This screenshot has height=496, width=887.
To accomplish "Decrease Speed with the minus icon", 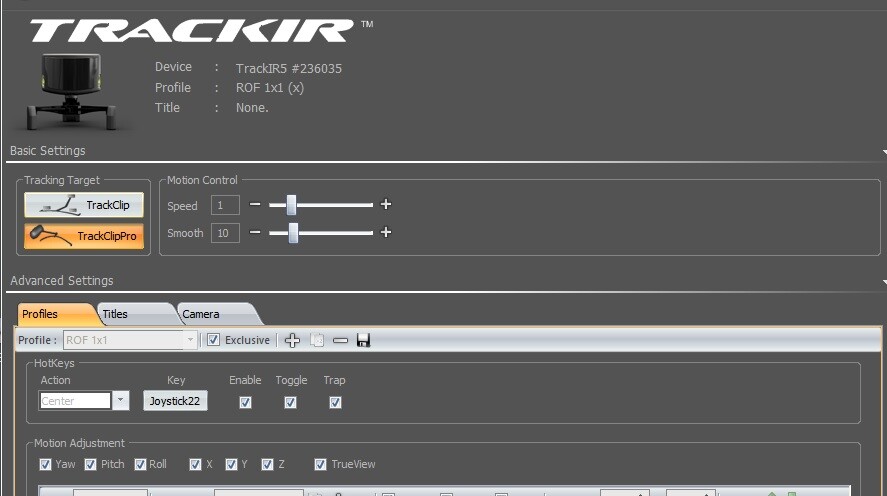I will 255,204.
